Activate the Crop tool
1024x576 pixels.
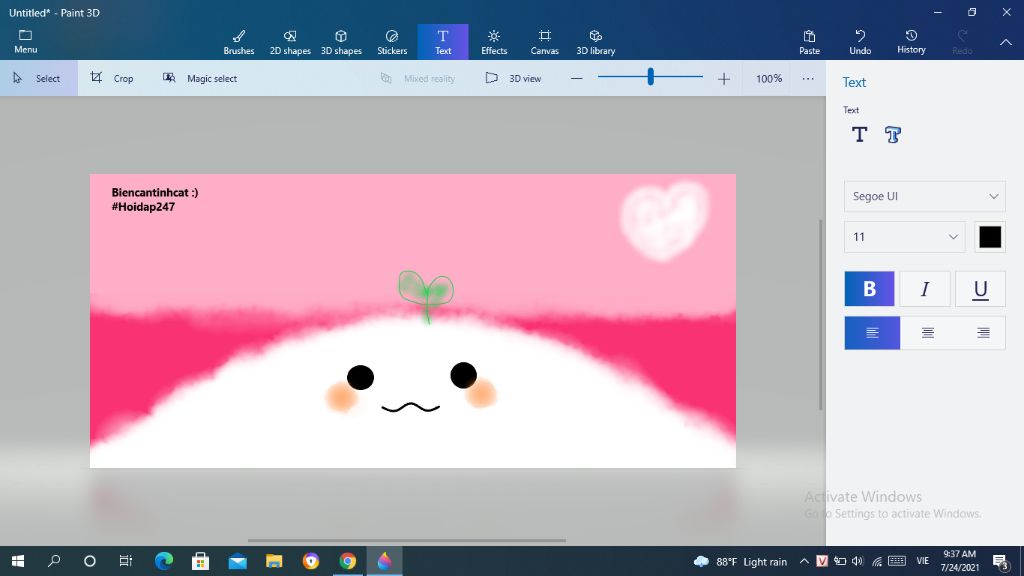112,78
